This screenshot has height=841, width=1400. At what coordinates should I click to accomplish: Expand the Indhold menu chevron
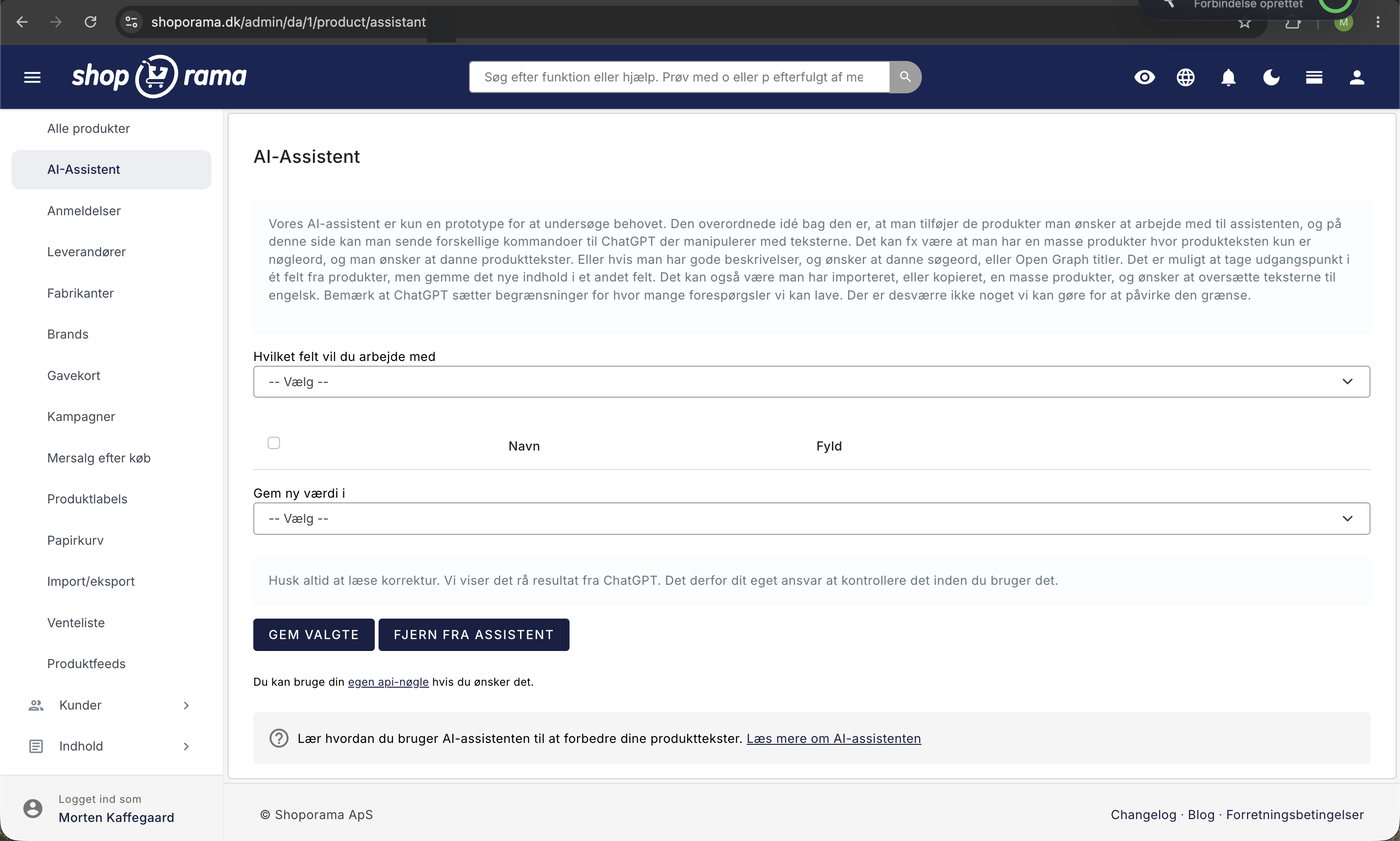pos(186,746)
